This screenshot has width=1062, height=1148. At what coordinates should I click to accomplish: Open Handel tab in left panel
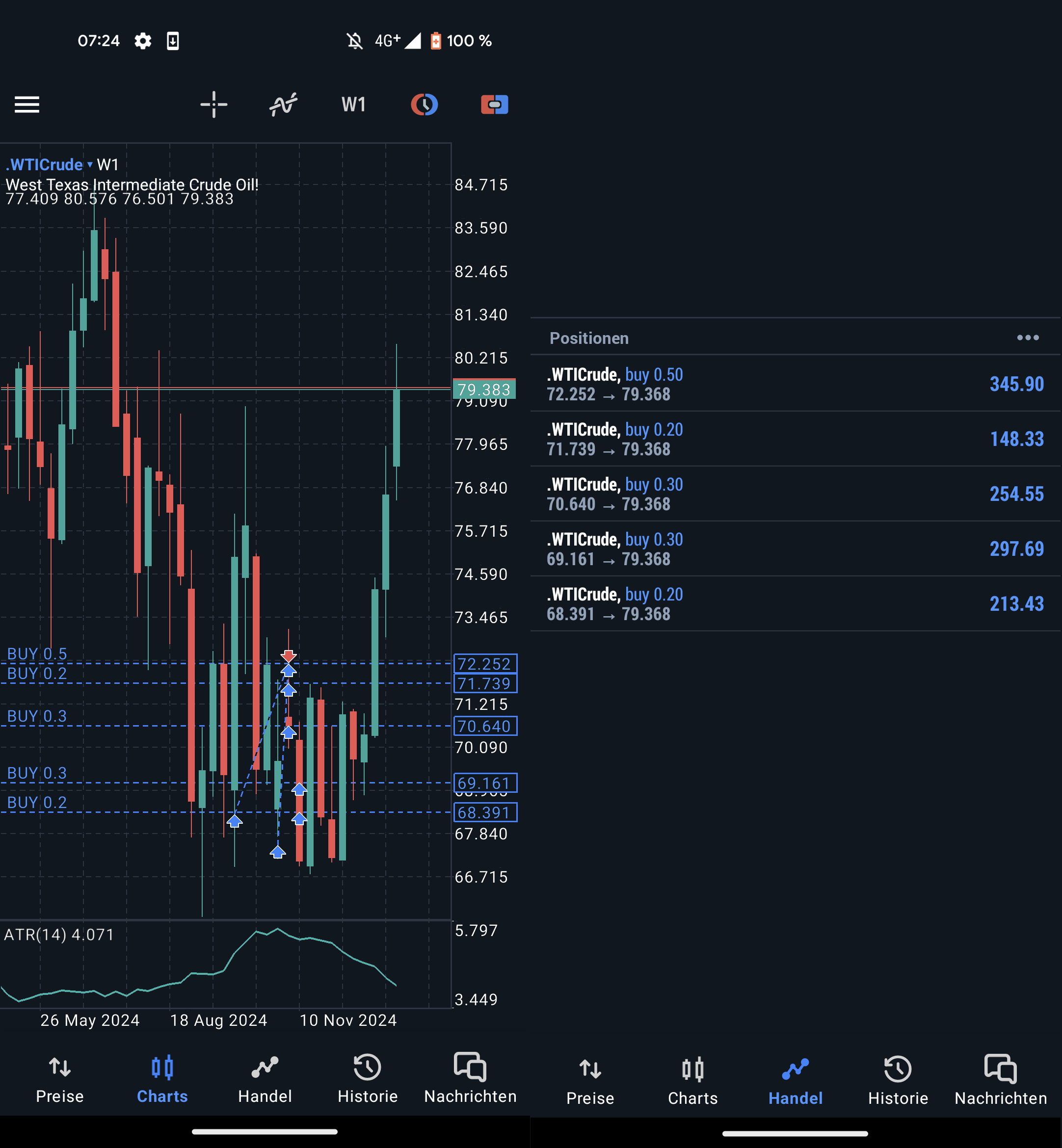(x=265, y=1080)
